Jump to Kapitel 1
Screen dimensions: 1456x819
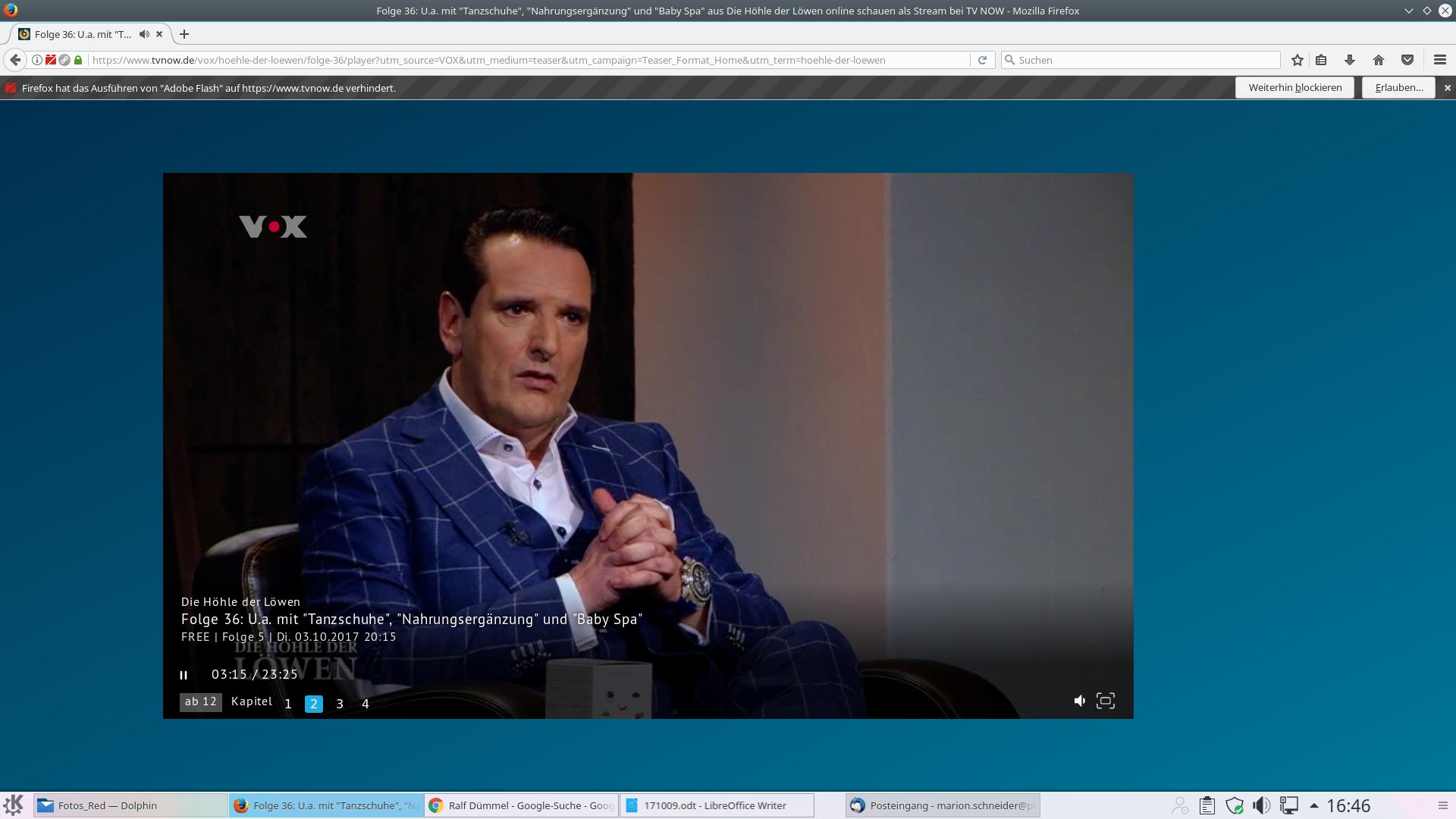pyautogui.click(x=288, y=704)
